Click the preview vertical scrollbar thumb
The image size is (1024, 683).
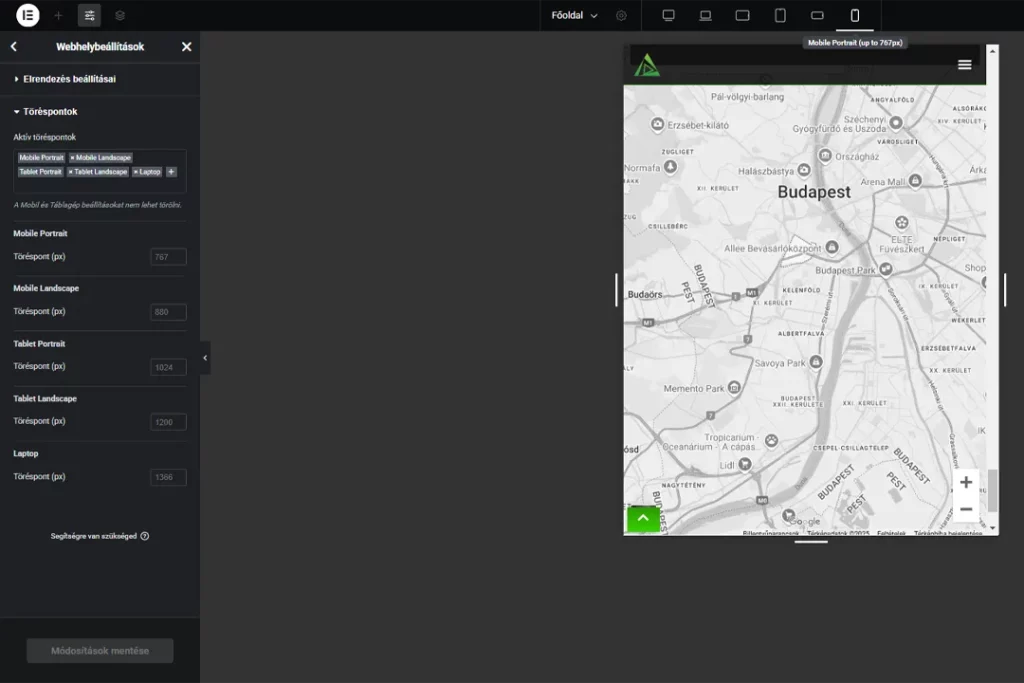click(x=993, y=491)
